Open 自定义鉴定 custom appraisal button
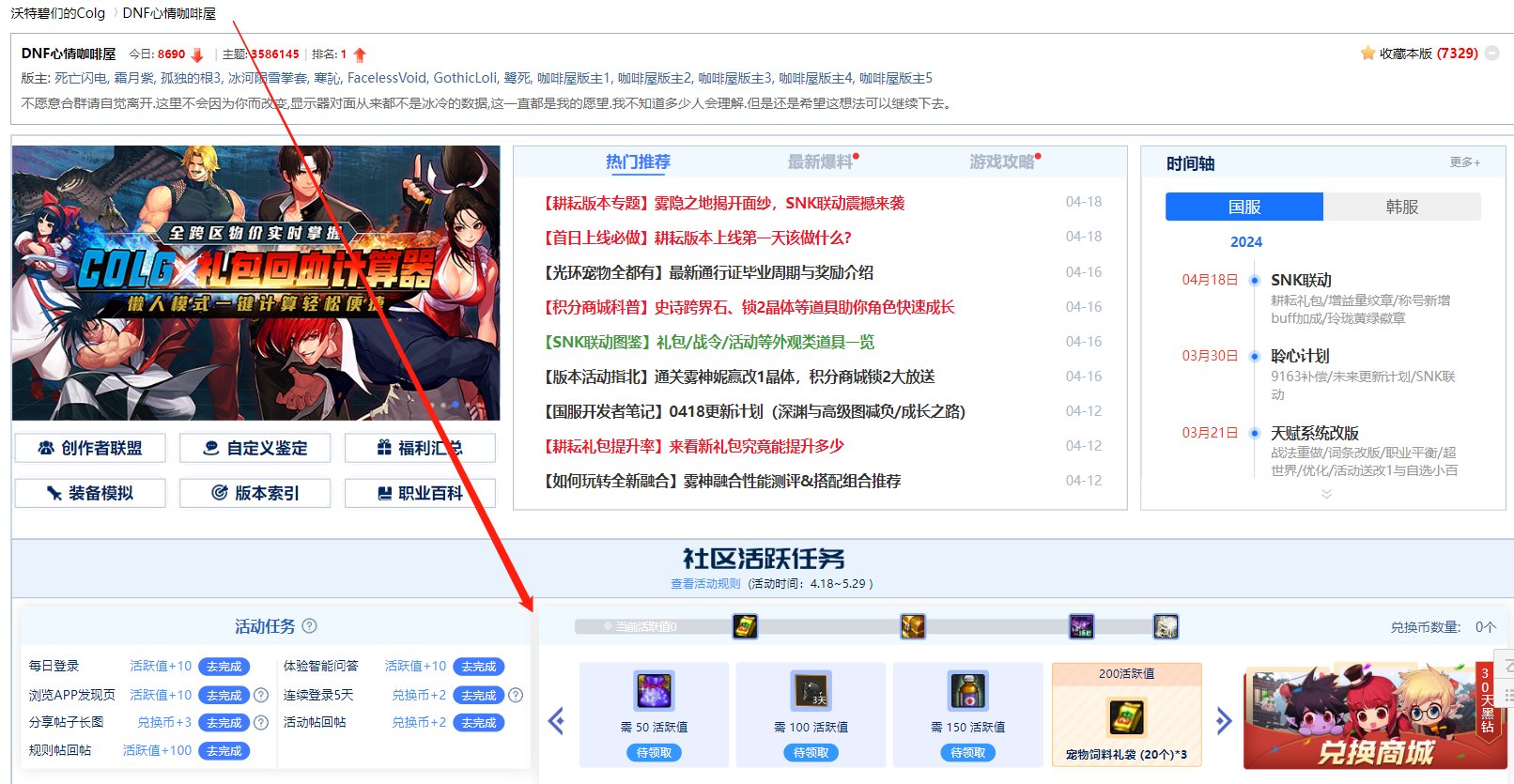Screen dimensions: 1514x784 tap(255, 448)
